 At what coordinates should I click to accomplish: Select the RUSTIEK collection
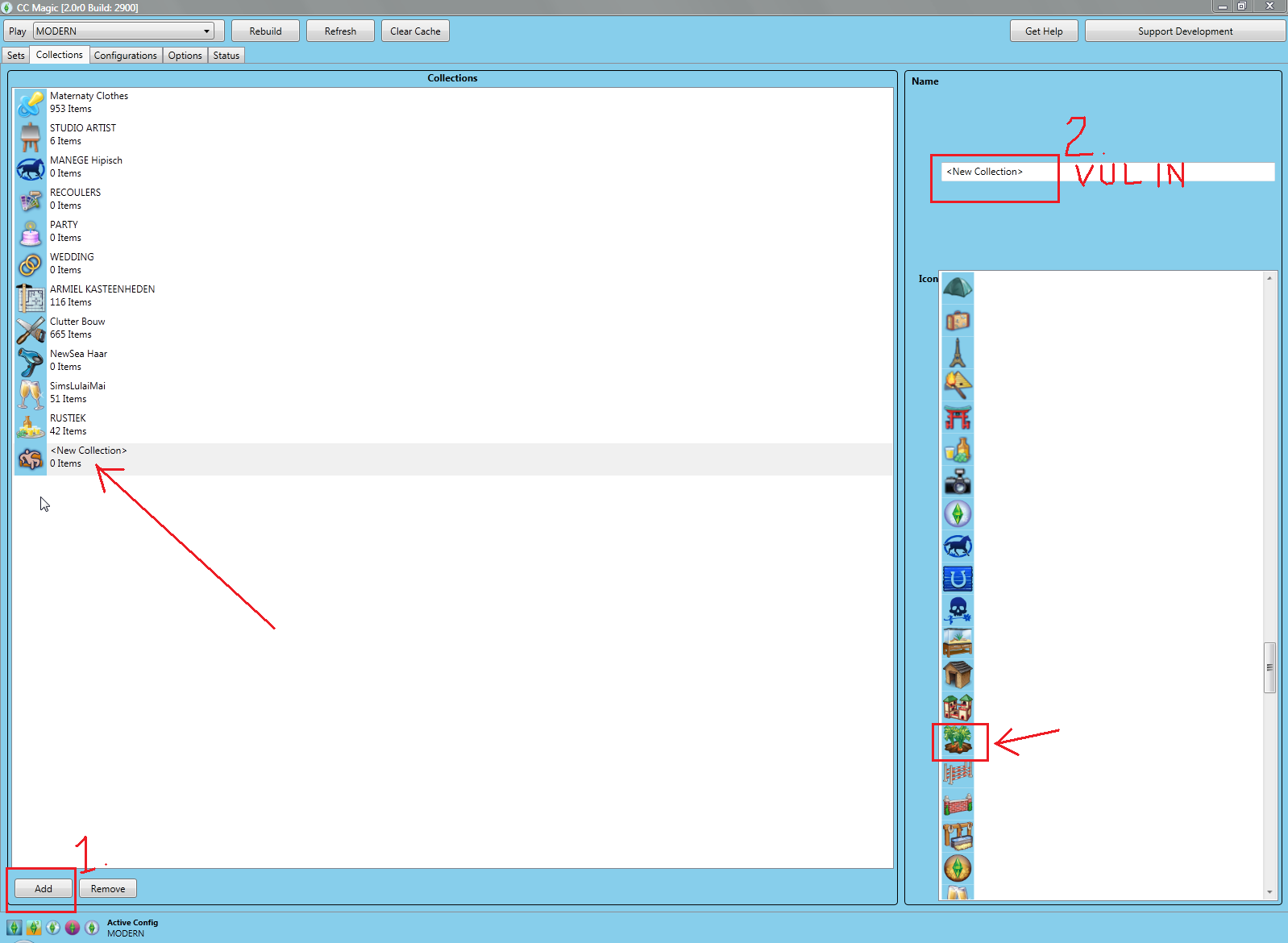point(453,426)
